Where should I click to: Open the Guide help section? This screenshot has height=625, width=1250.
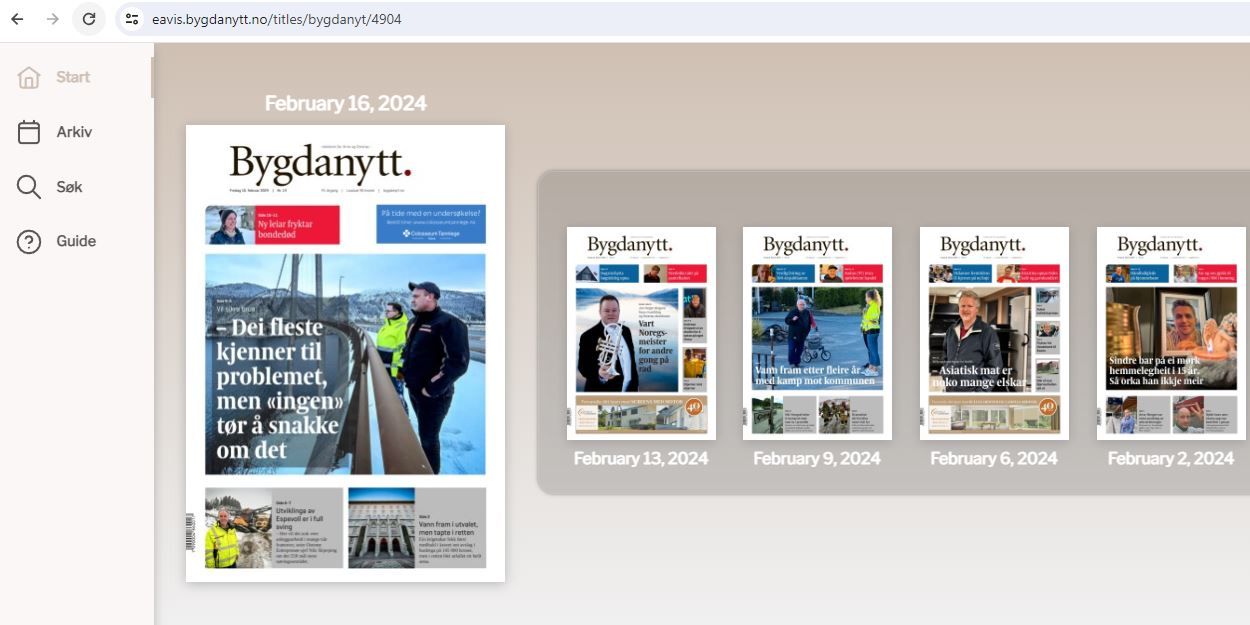pos(76,241)
